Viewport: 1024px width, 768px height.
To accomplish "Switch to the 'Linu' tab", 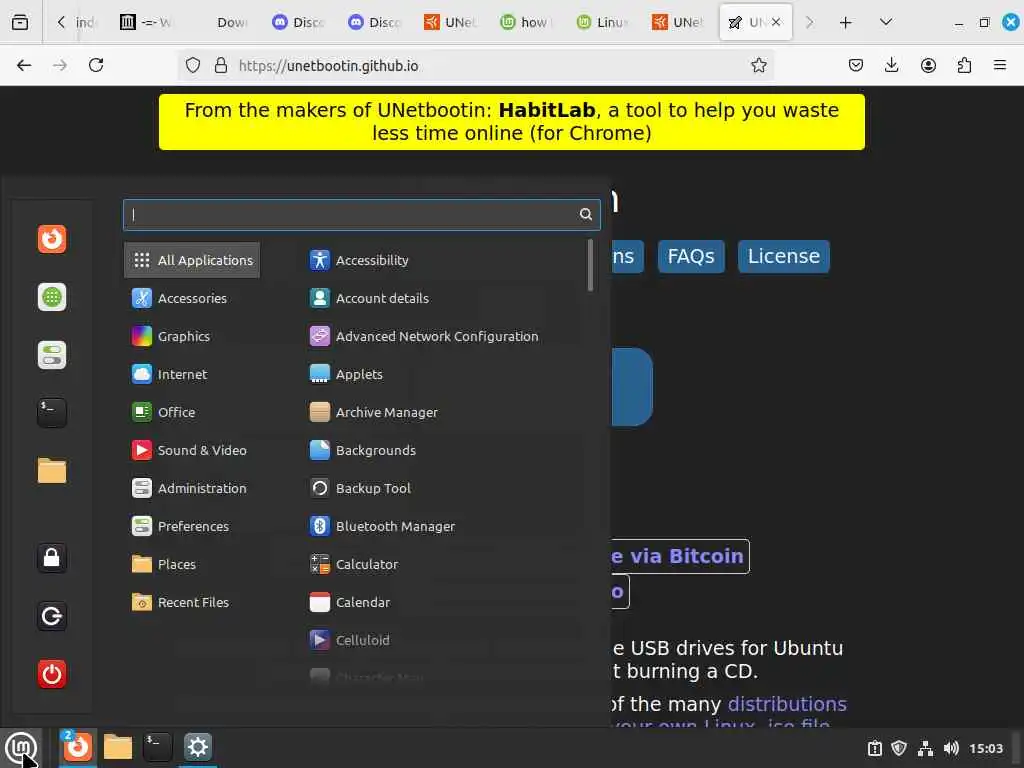I will coord(603,22).
